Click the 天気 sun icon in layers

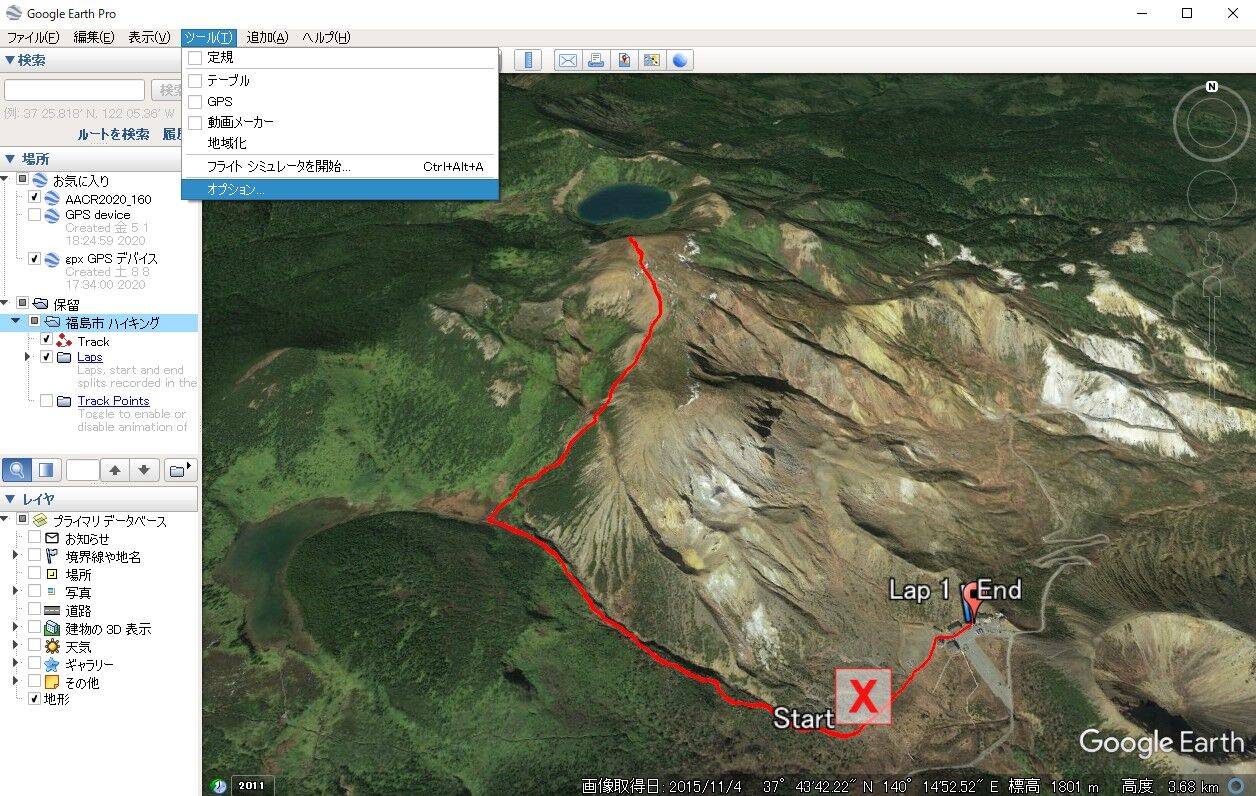point(52,647)
